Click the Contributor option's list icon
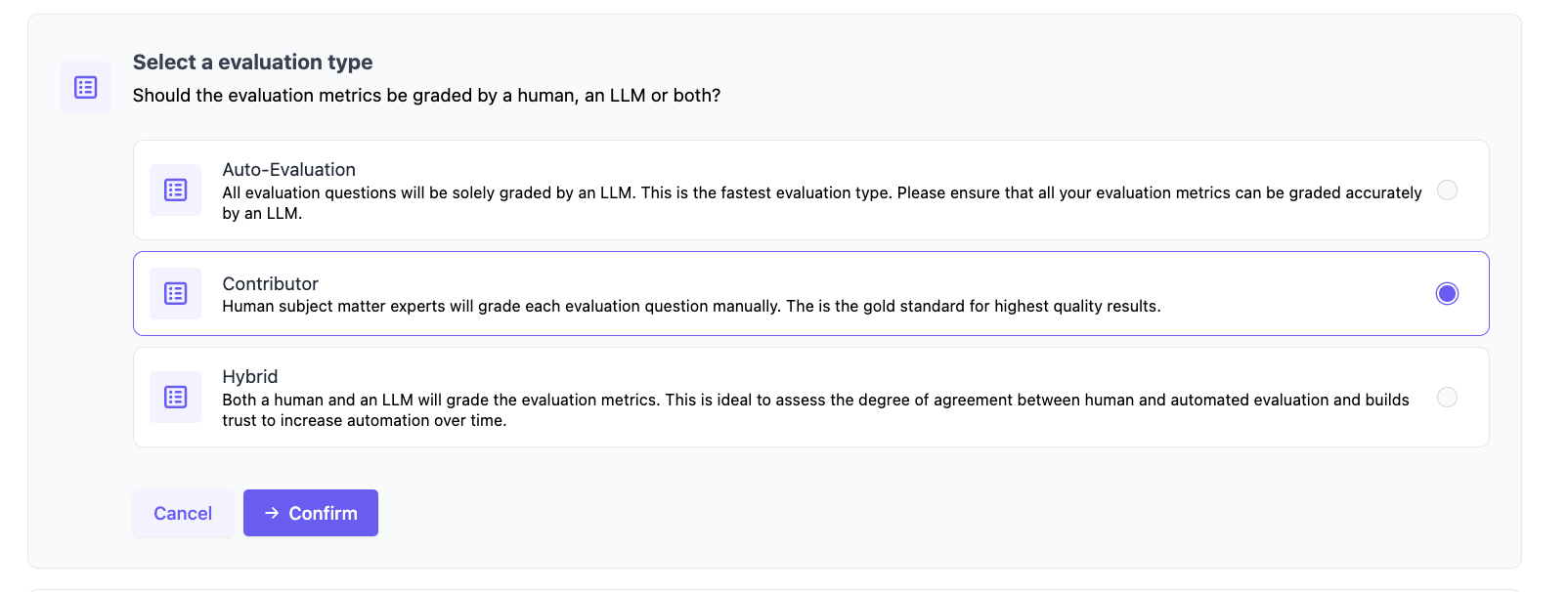 [x=175, y=293]
